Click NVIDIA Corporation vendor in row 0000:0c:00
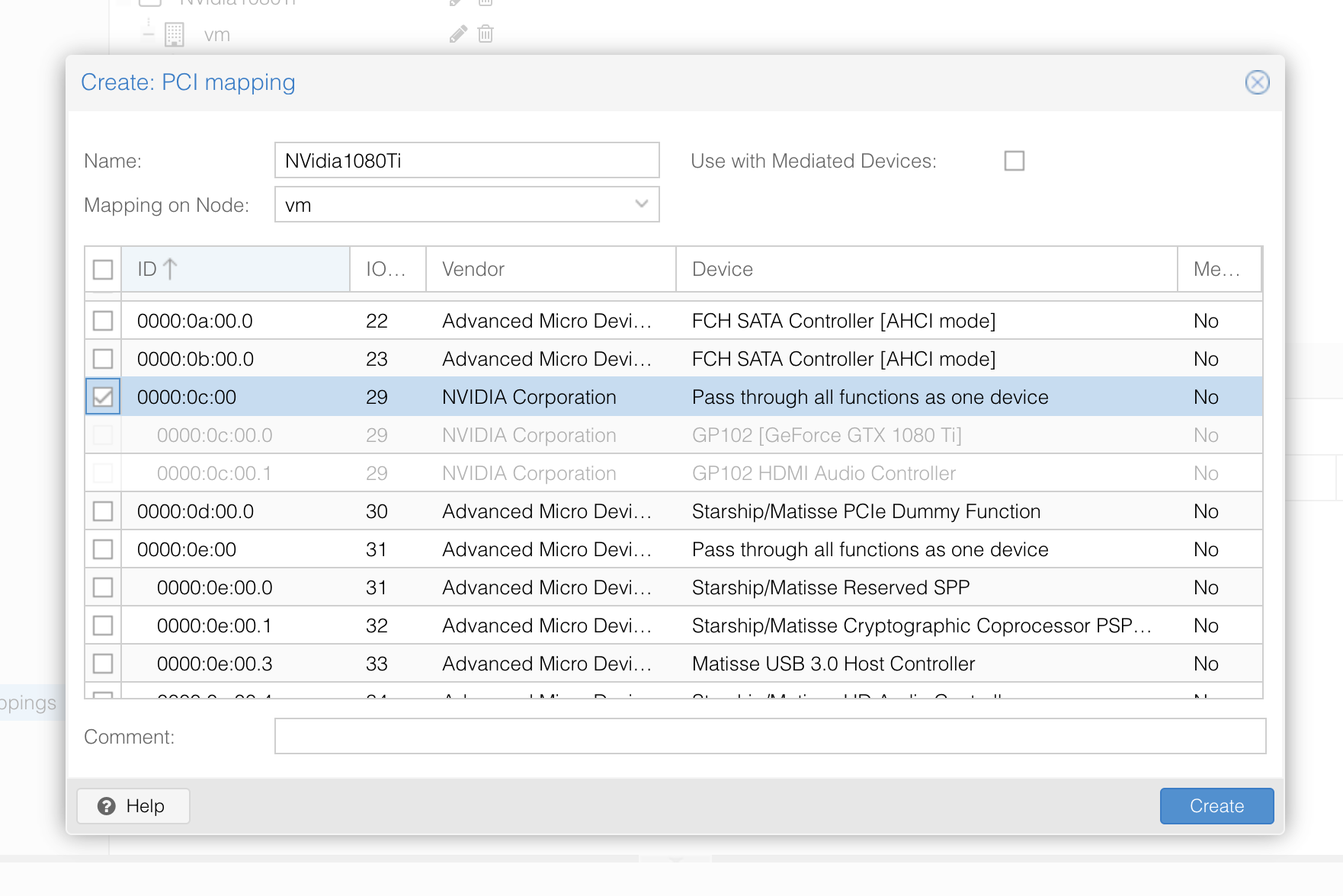Viewport: 1343px width, 896px height. click(x=529, y=397)
